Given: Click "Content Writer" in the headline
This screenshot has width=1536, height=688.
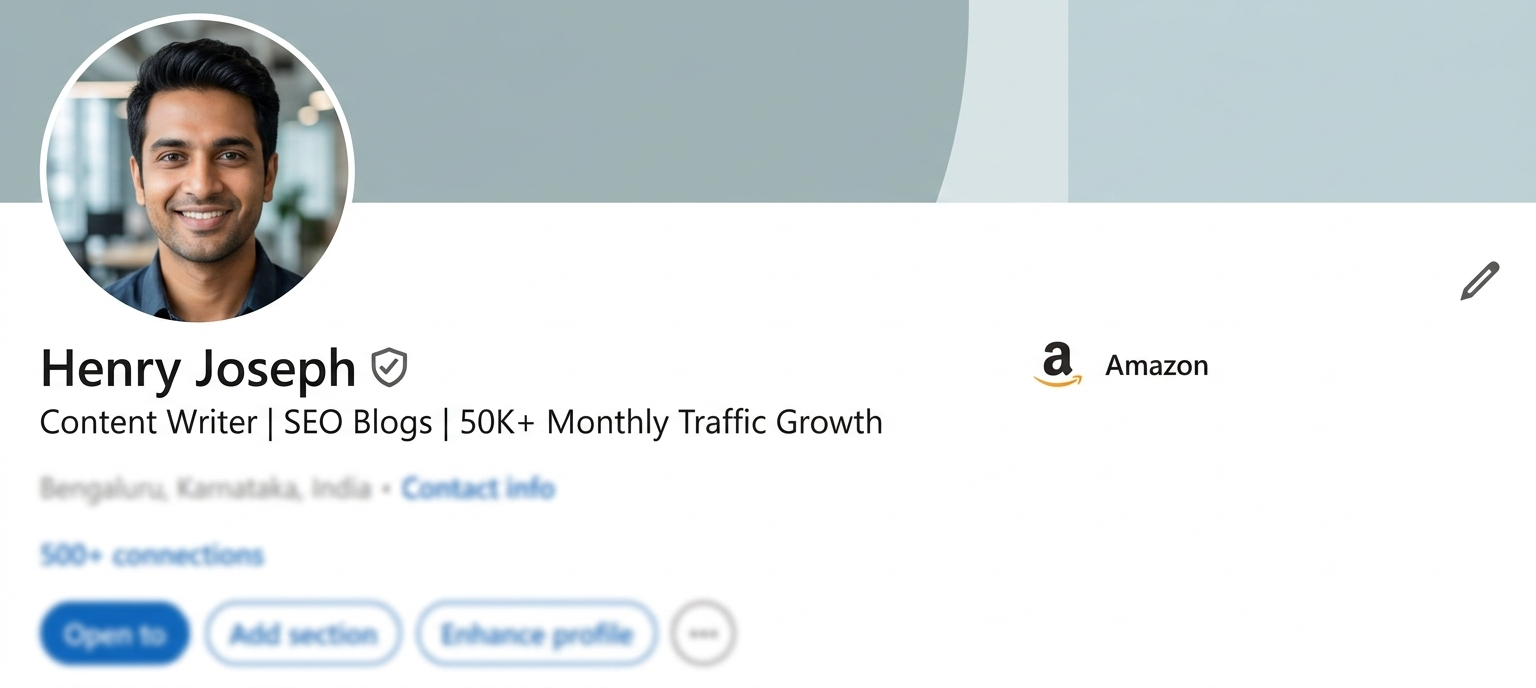Looking at the screenshot, I should point(148,422).
